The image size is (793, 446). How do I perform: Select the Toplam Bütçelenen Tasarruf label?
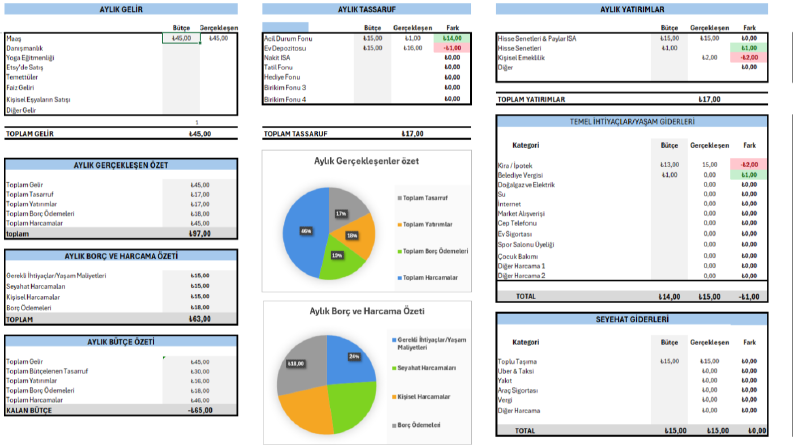47,371
